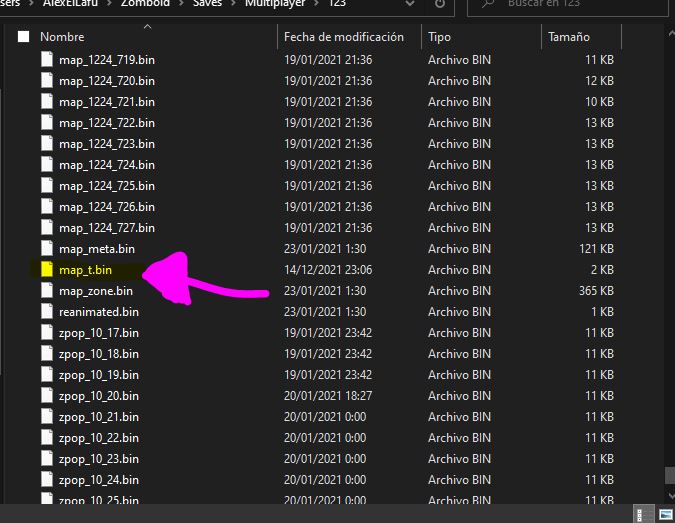Select the file icon of zpop_10_17.bin
The image size is (675, 523).
coord(47,332)
